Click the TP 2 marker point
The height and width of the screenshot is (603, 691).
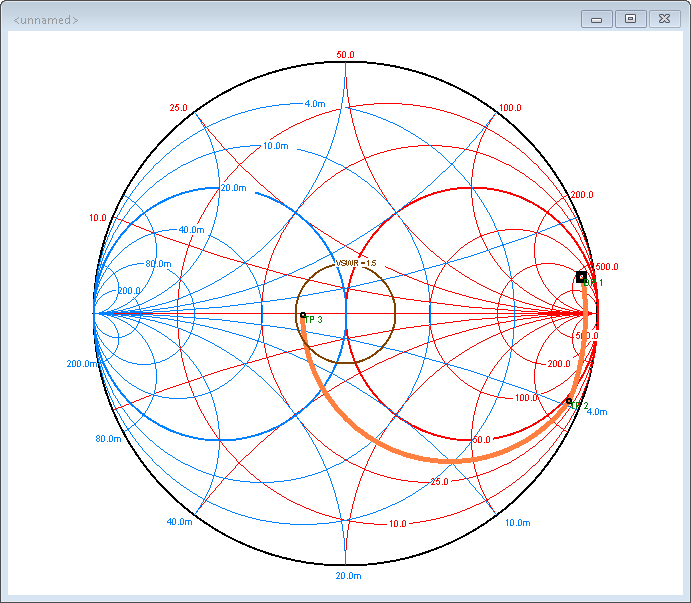pyautogui.click(x=569, y=401)
